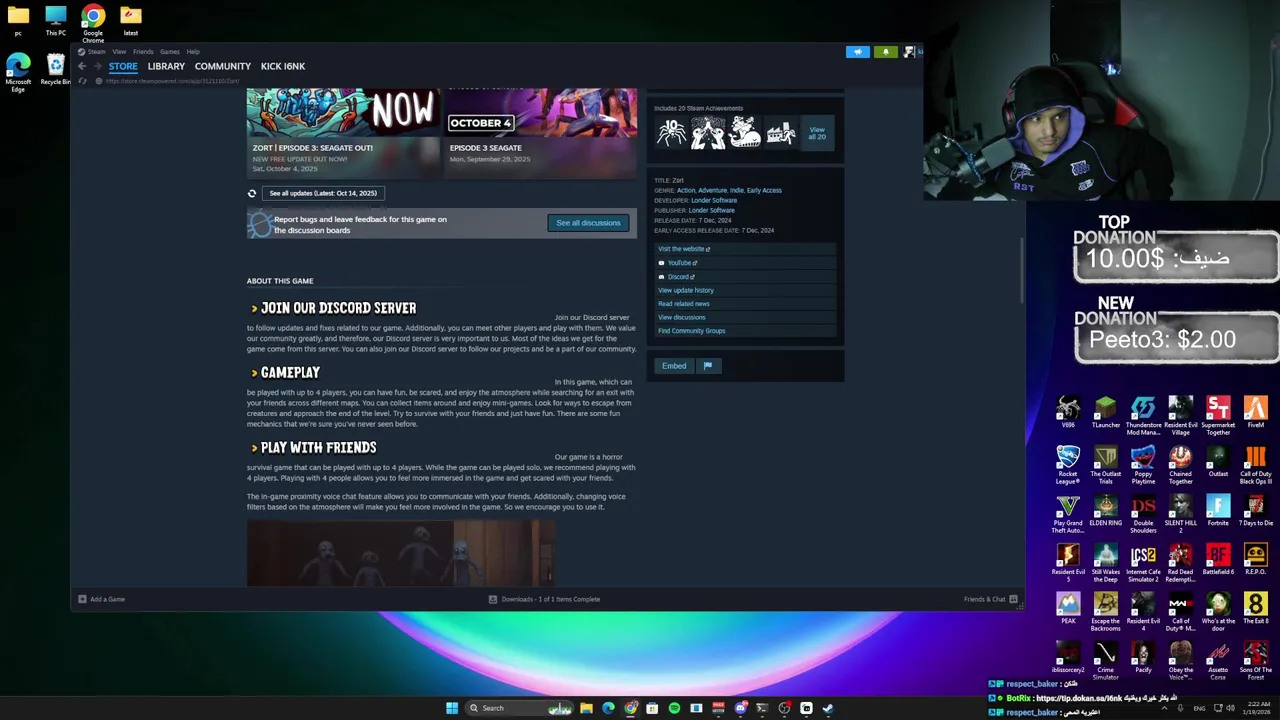
Task: Open TLauncher desktop shortcut
Action: coord(1105,412)
